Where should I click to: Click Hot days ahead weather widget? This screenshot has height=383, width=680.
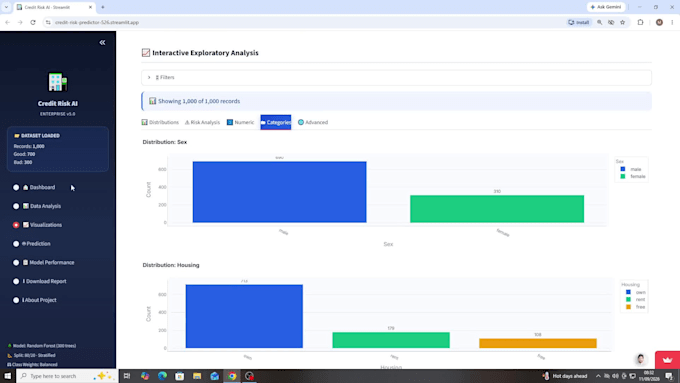[x=565, y=376]
